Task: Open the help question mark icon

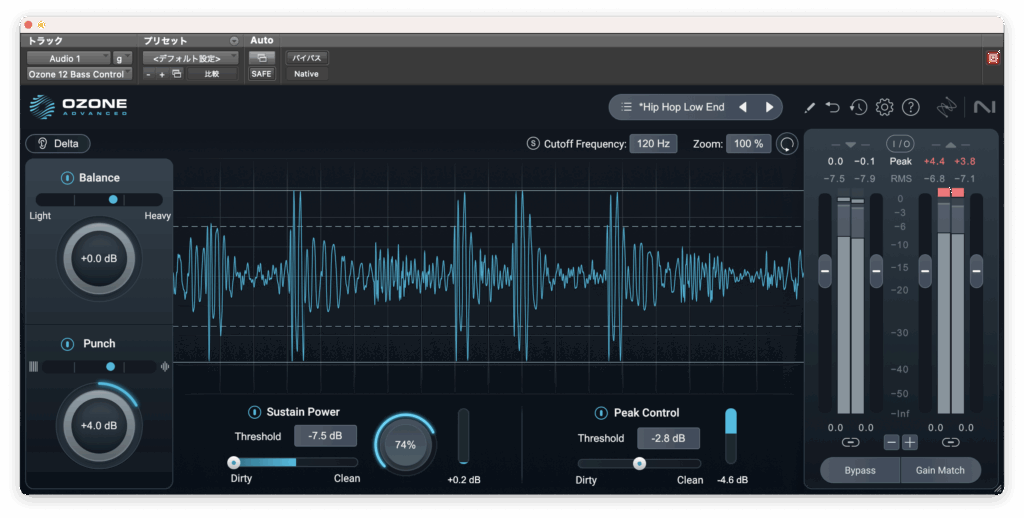Action: pyautogui.click(x=910, y=107)
